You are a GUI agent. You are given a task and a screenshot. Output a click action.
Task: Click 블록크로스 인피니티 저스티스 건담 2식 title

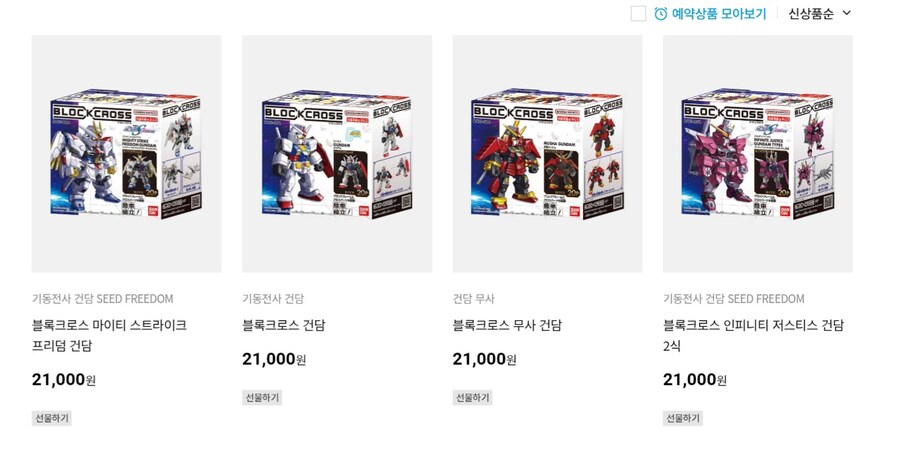tap(754, 335)
